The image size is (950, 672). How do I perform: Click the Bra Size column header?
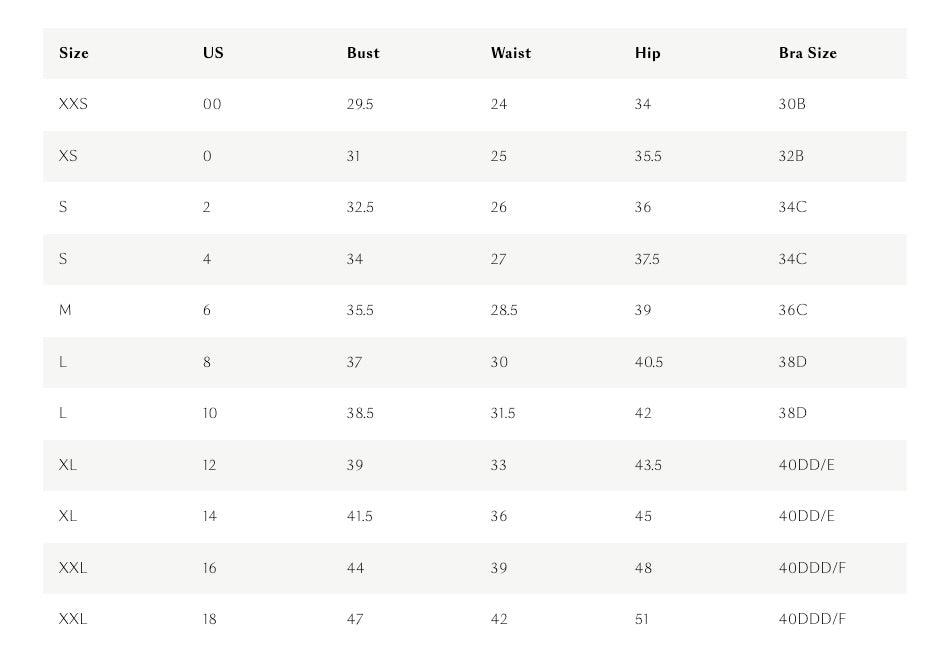[x=808, y=53]
